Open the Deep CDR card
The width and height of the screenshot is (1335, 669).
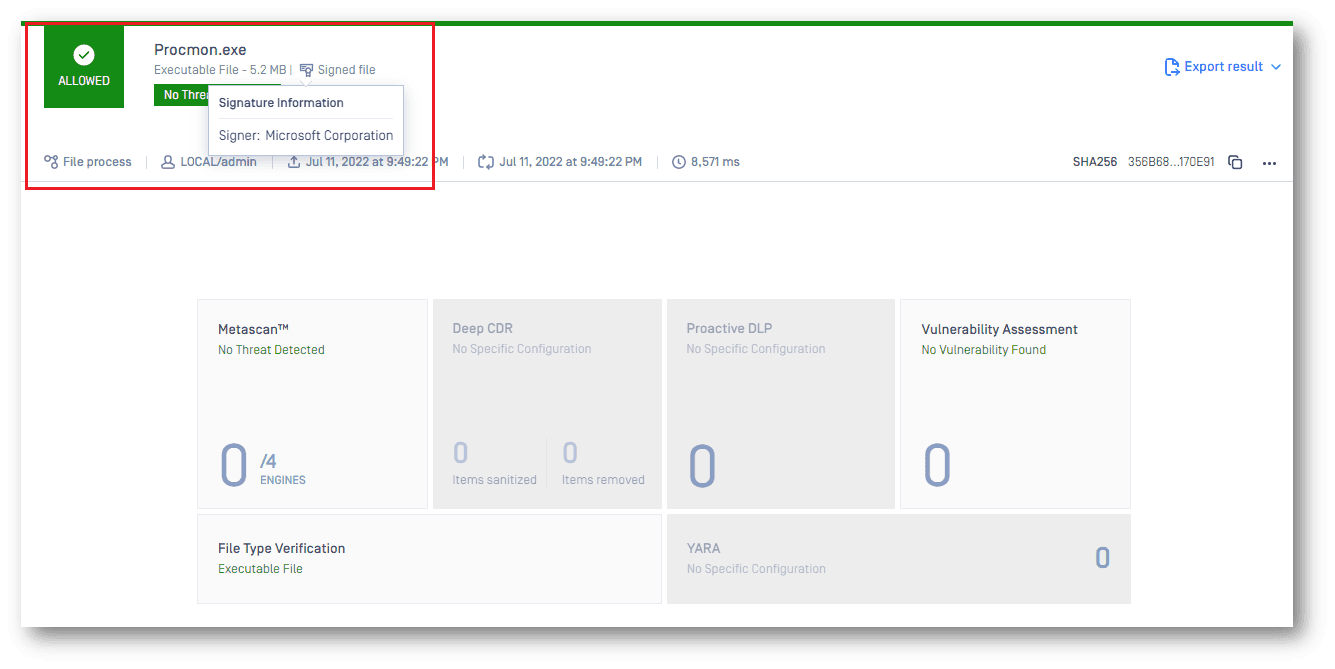pos(547,404)
